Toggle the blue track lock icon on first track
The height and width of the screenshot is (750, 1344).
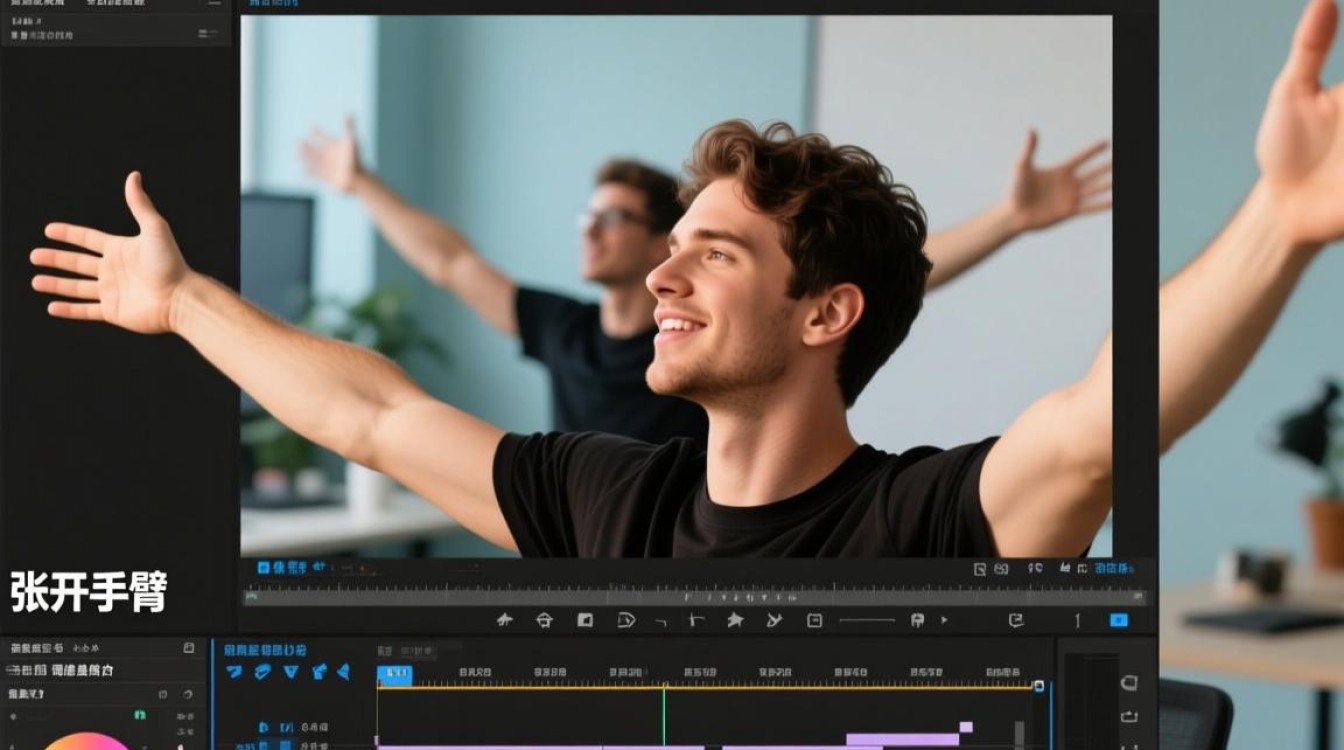(x=264, y=727)
